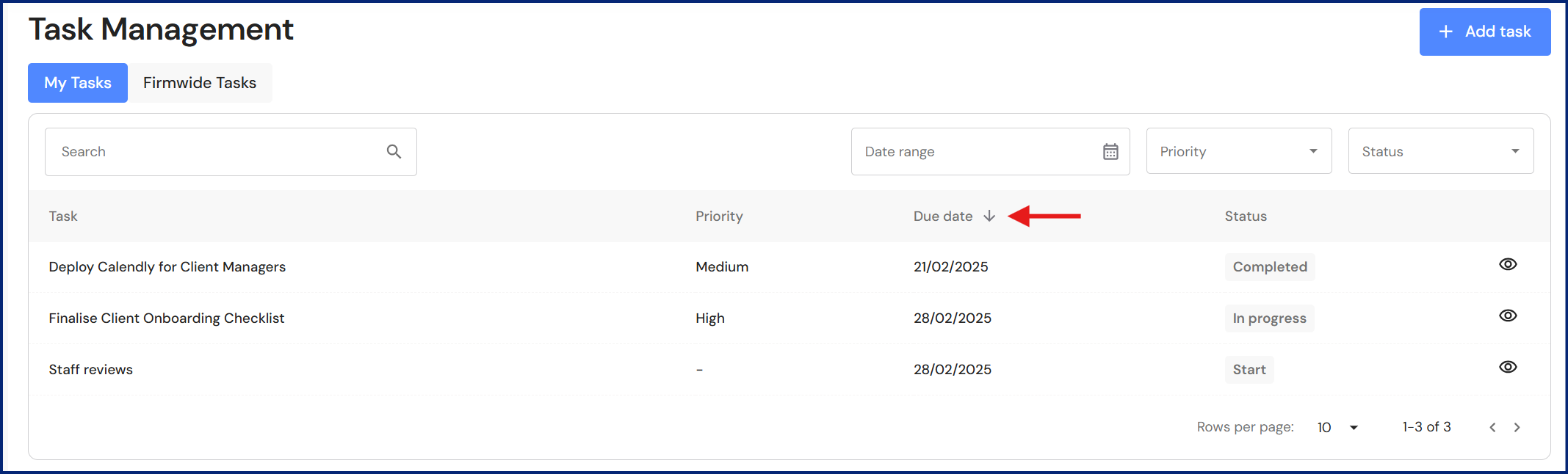Go to the previous page of tasks
Screen dimensions: 1568x474
pyautogui.click(x=1492, y=427)
